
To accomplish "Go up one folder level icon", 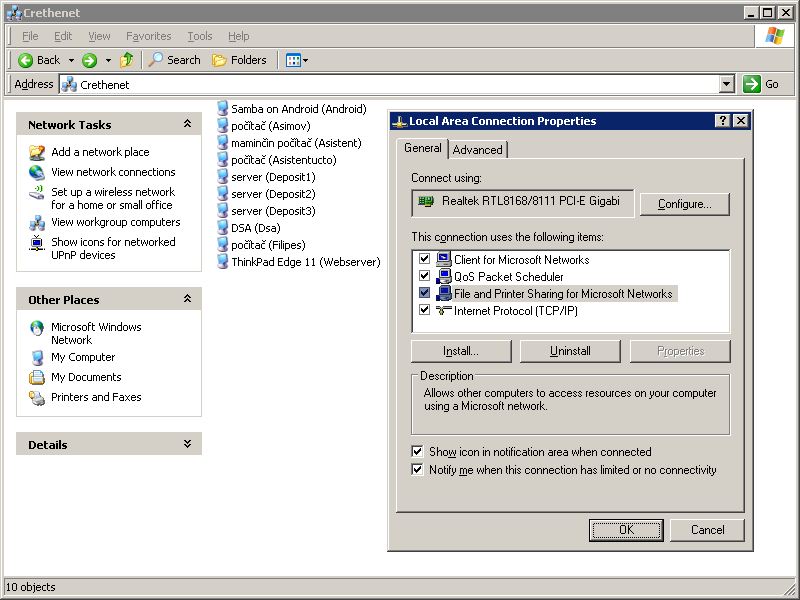I will (x=127, y=60).
